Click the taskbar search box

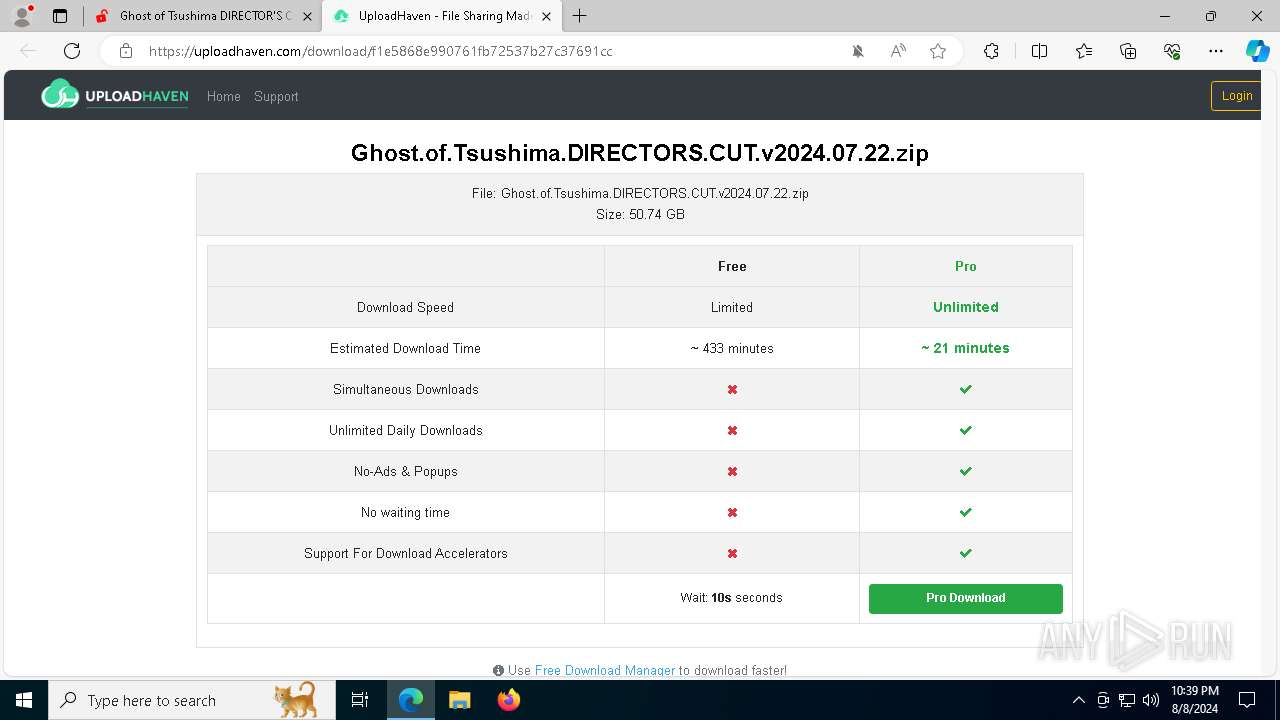(x=191, y=700)
